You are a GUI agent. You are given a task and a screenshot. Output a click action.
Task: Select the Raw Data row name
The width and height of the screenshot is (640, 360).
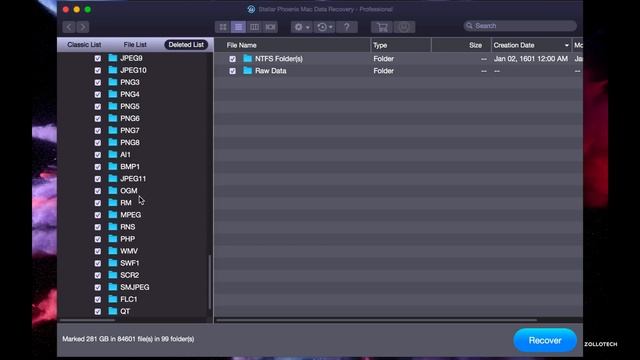tap(271, 71)
